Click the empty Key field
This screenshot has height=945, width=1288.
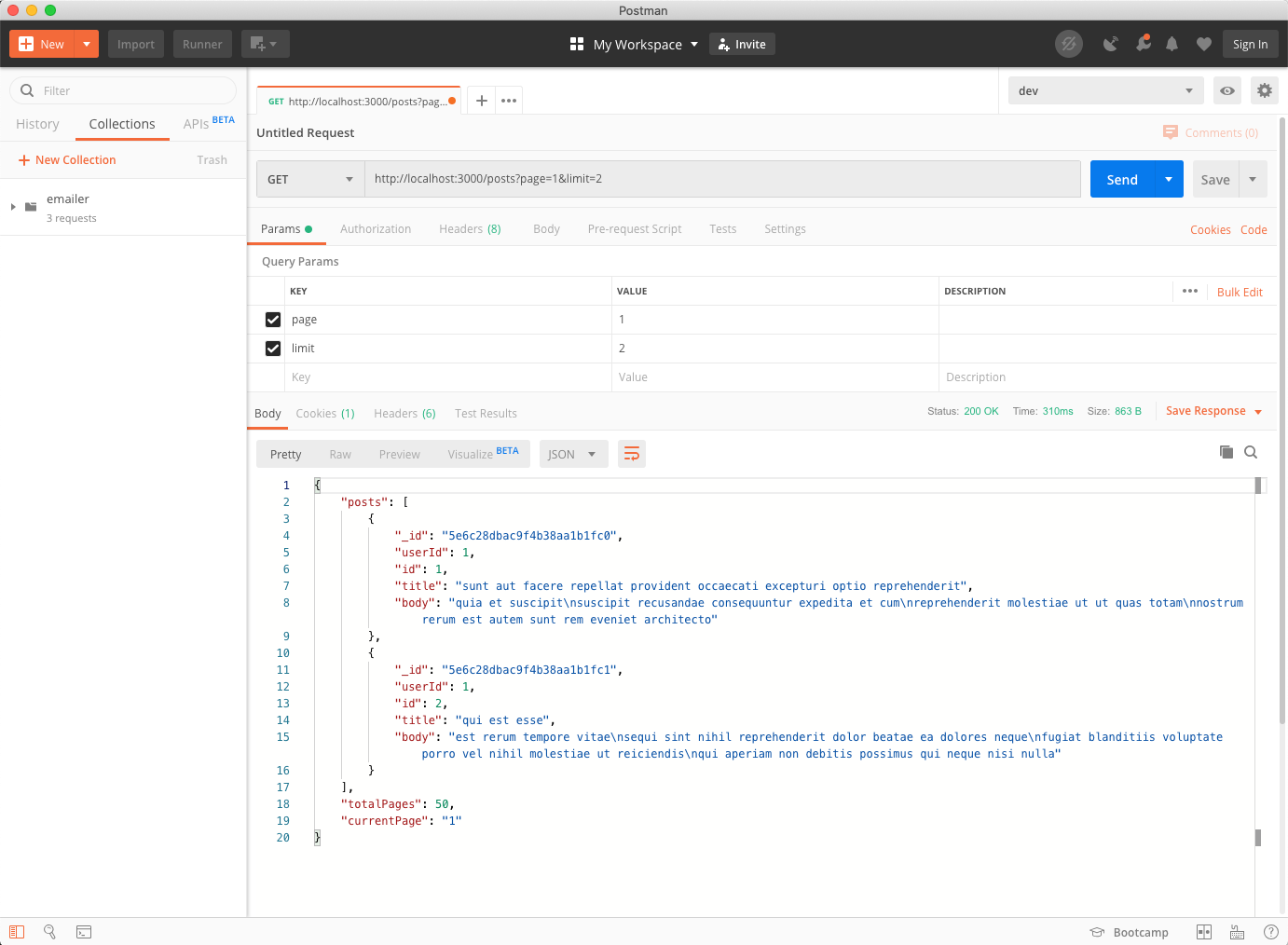[x=448, y=377]
